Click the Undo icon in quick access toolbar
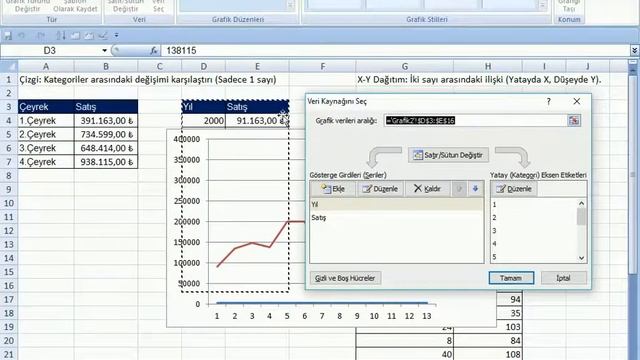Viewport: 640px width, 360px height. tap(22, 36)
